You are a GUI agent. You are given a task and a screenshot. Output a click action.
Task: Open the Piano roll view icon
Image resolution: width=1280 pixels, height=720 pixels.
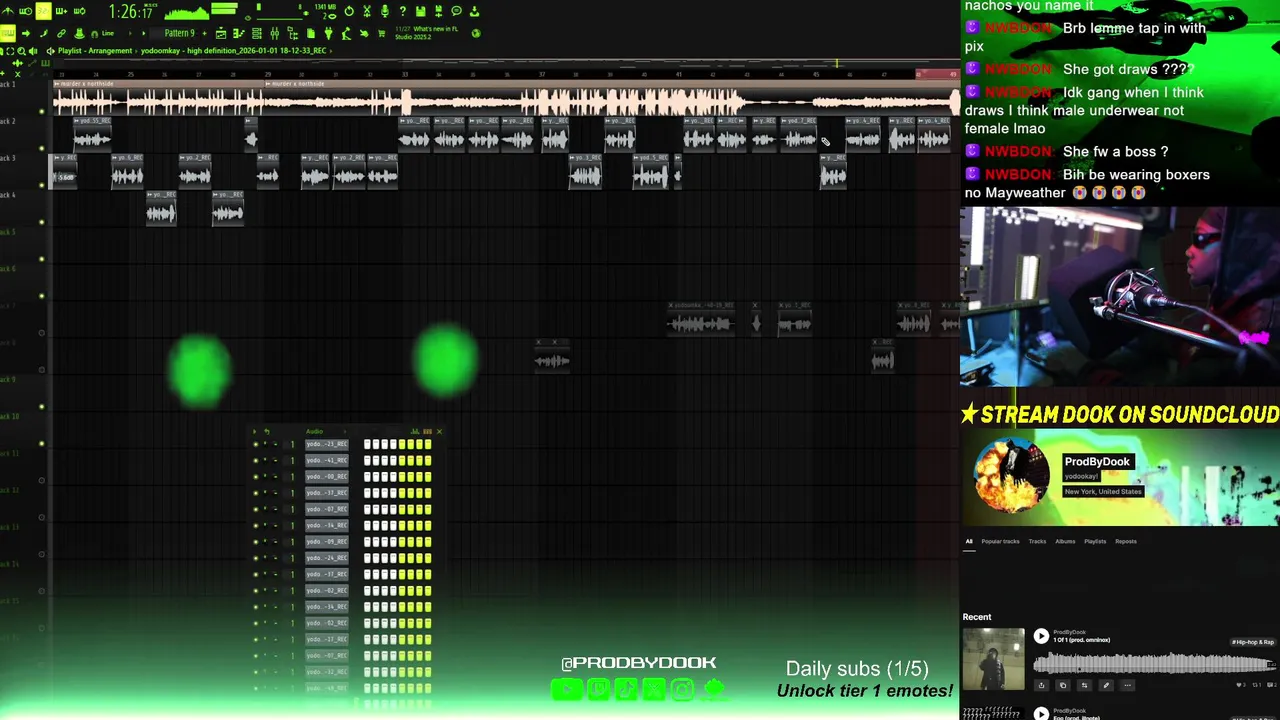pyautogui.click(x=239, y=33)
